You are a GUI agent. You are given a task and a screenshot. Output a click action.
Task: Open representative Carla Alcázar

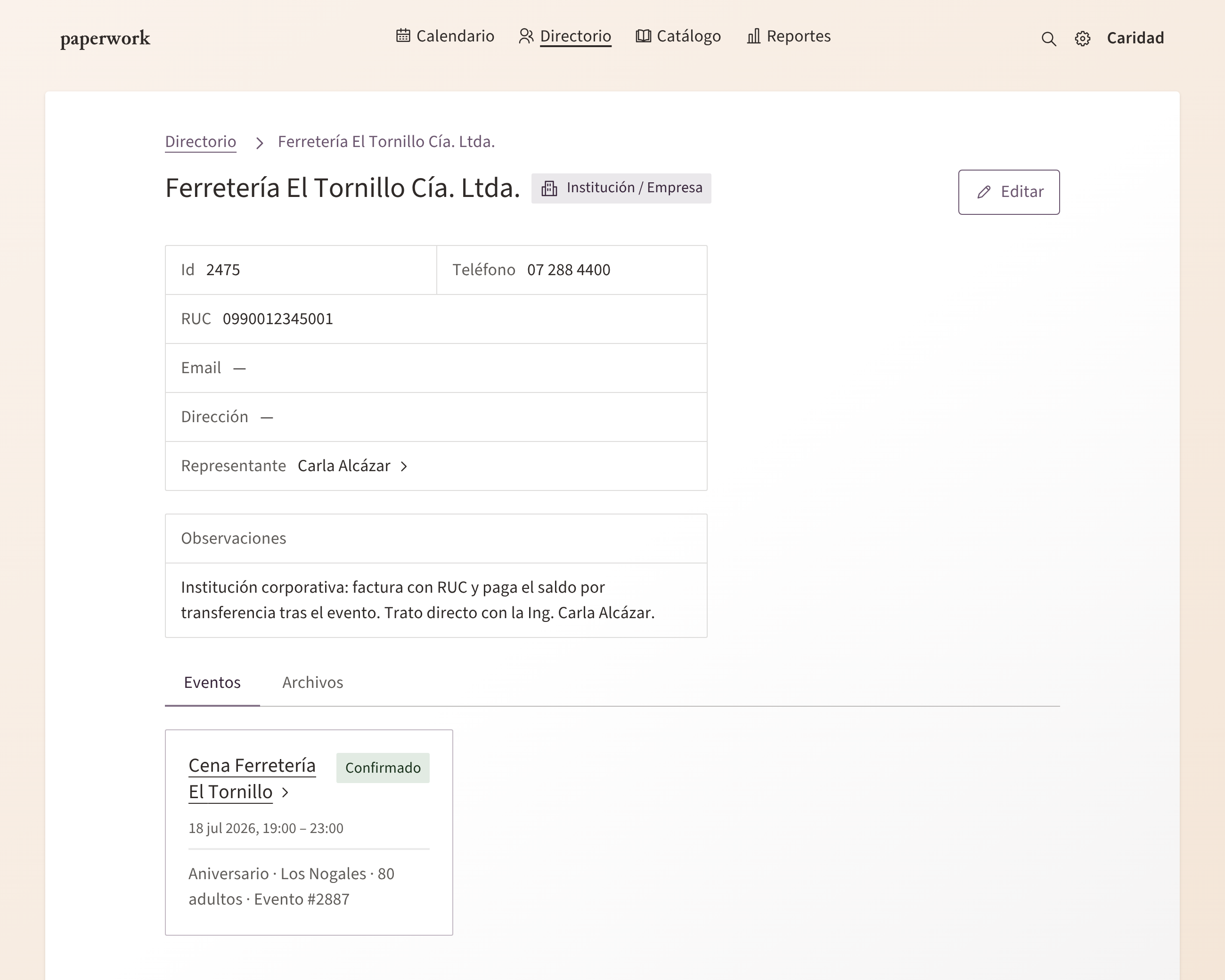click(344, 466)
